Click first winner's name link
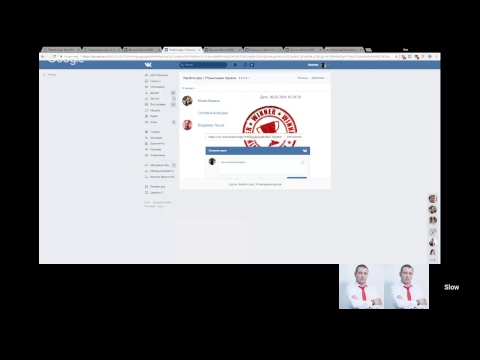480x360 pixels. pos(209,101)
